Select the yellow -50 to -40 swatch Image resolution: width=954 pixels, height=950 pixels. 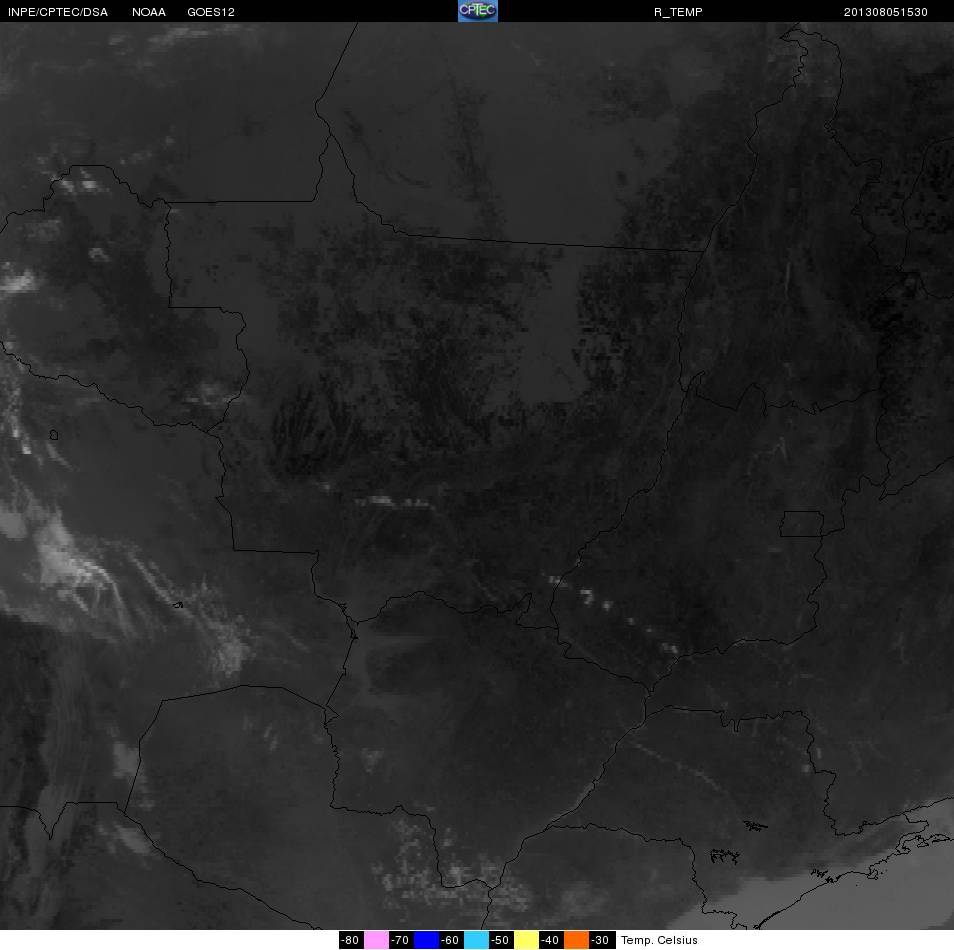pos(526,940)
